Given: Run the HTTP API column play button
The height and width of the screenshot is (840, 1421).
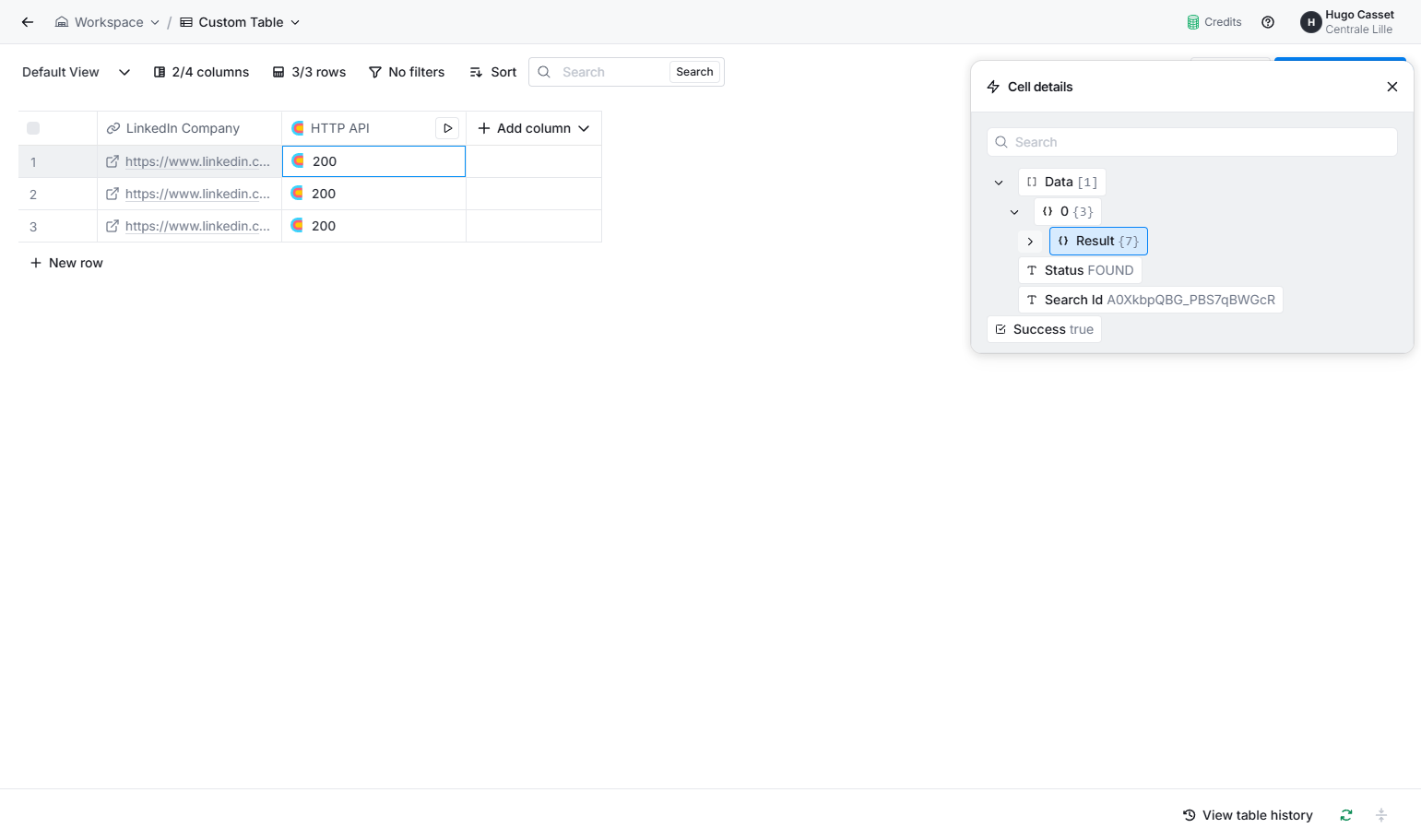Looking at the screenshot, I should click(x=447, y=128).
